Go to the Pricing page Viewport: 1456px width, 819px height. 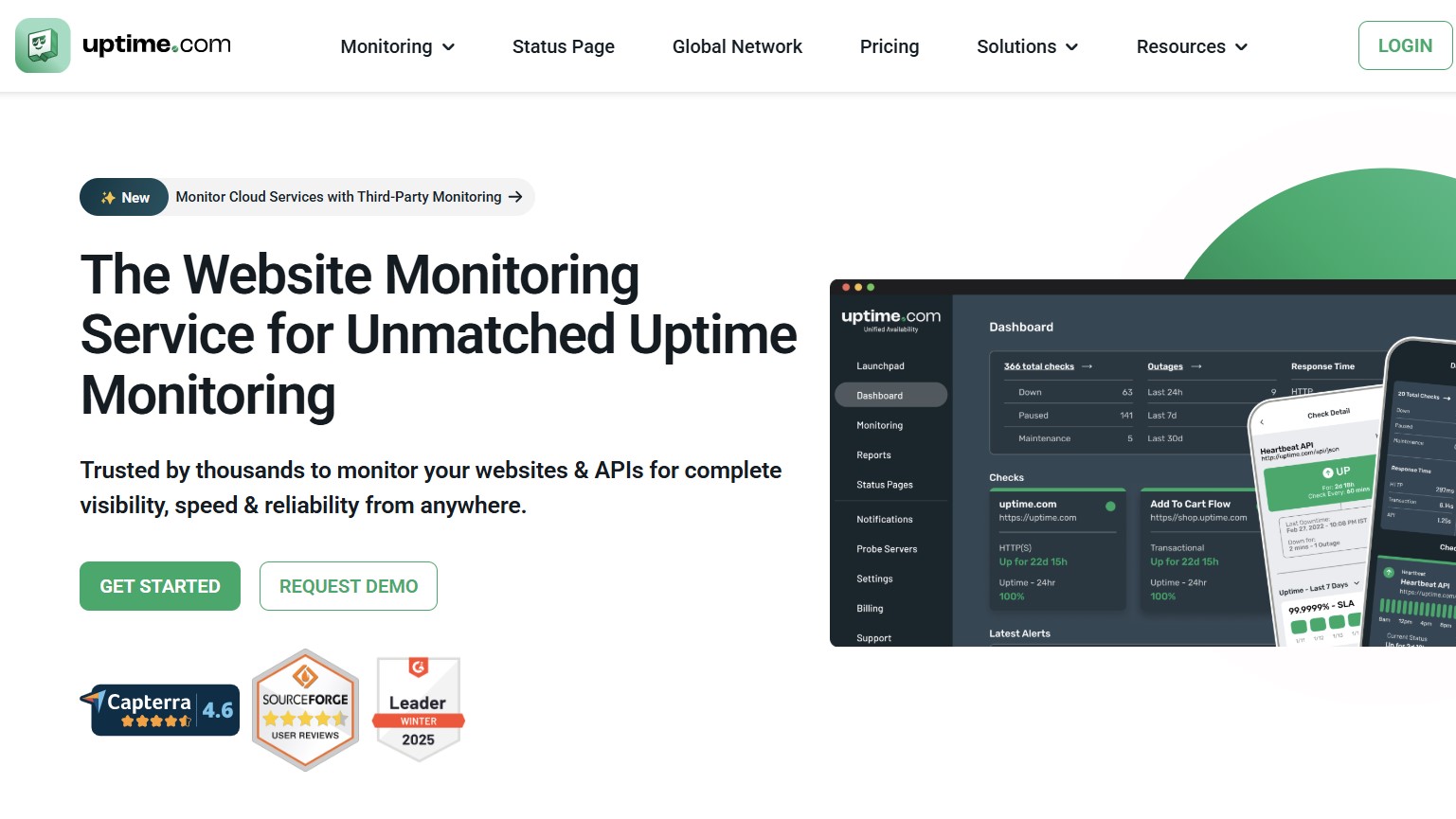(x=889, y=46)
